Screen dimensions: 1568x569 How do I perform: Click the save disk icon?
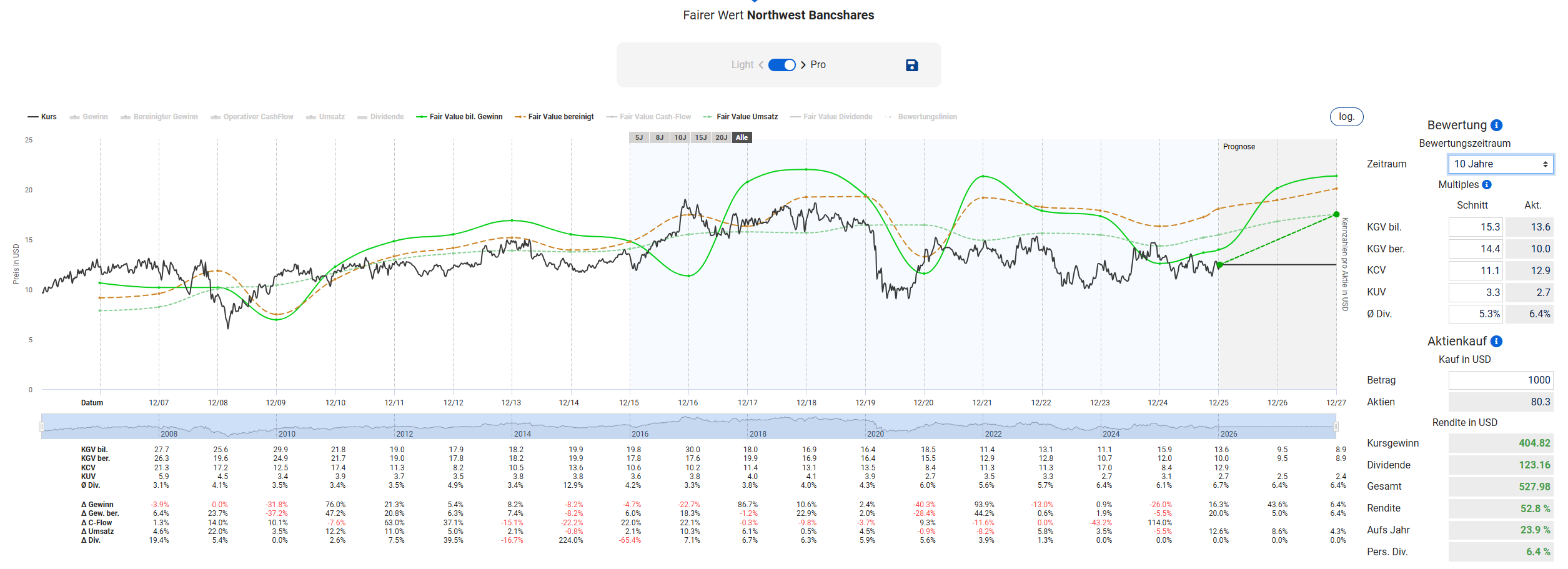click(911, 65)
